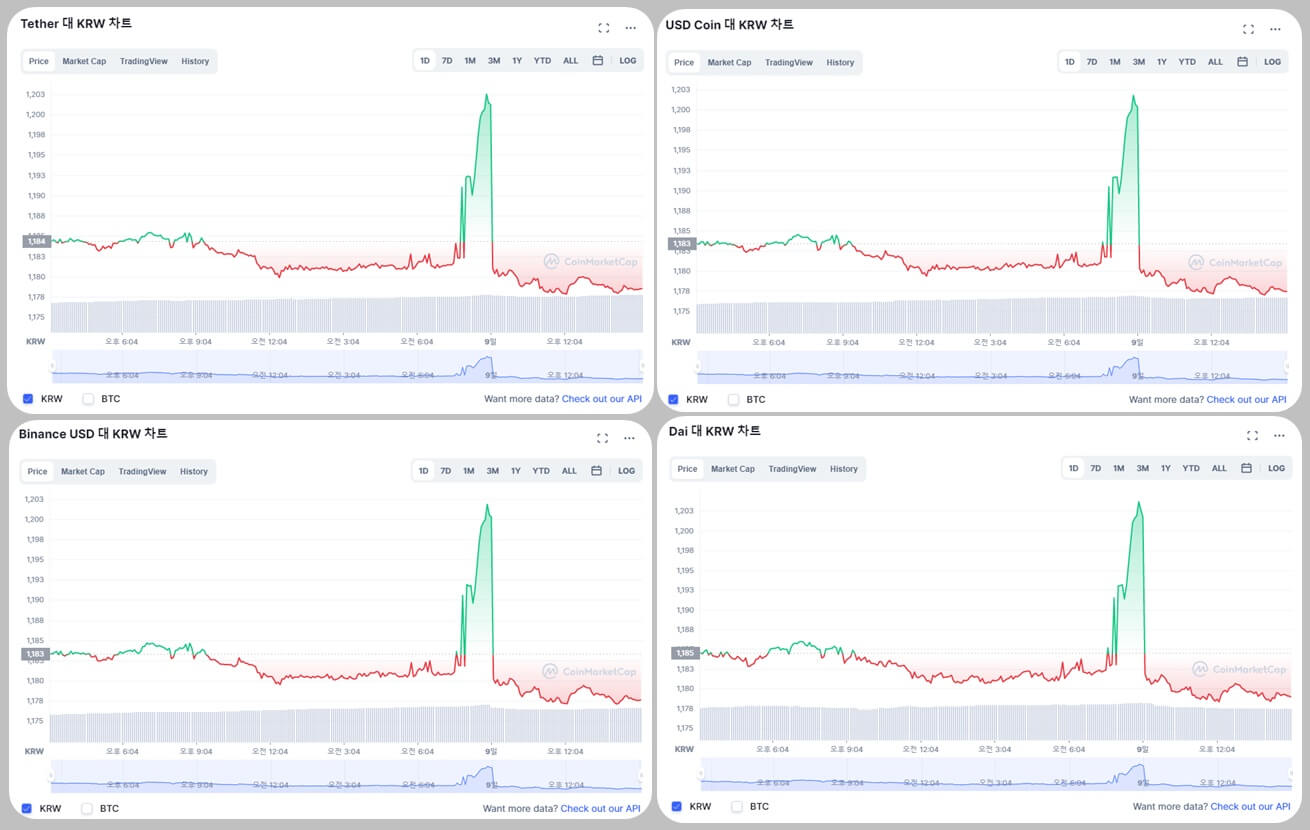Click the 'Tether 대 KRW 차트' title
The height and width of the screenshot is (830, 1310).
pos(76,23)
